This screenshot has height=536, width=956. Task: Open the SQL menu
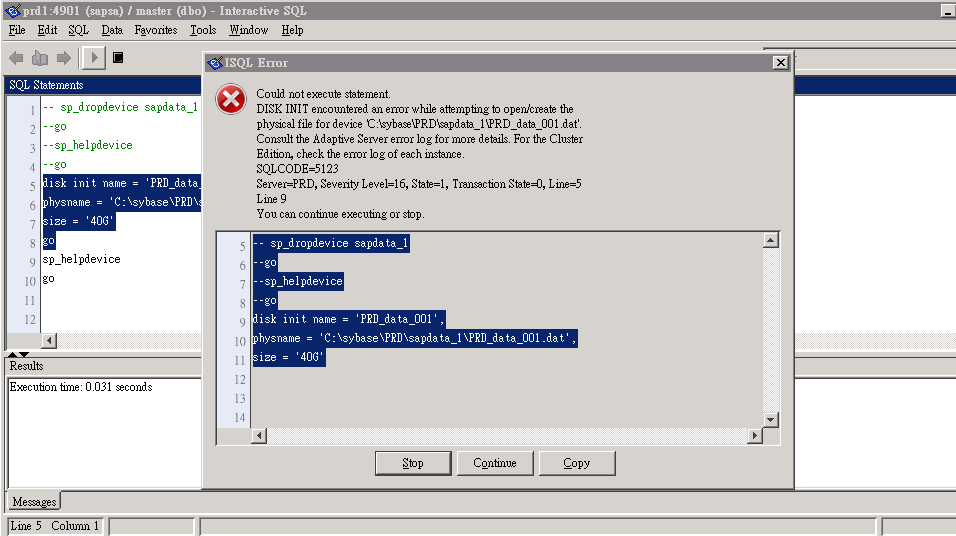coord(78,30)
